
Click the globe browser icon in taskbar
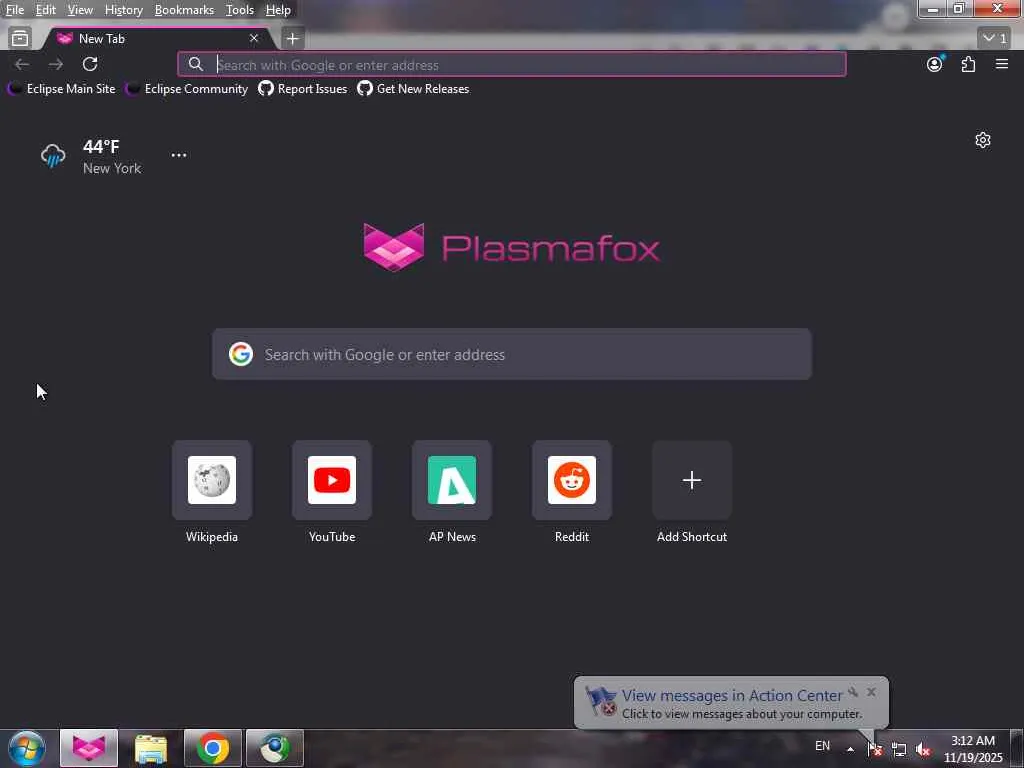pos(275,748)
